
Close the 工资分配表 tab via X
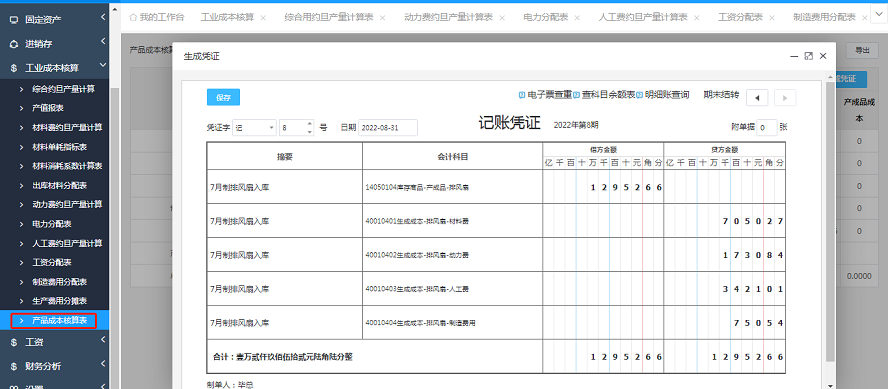(x=772, y=18)
